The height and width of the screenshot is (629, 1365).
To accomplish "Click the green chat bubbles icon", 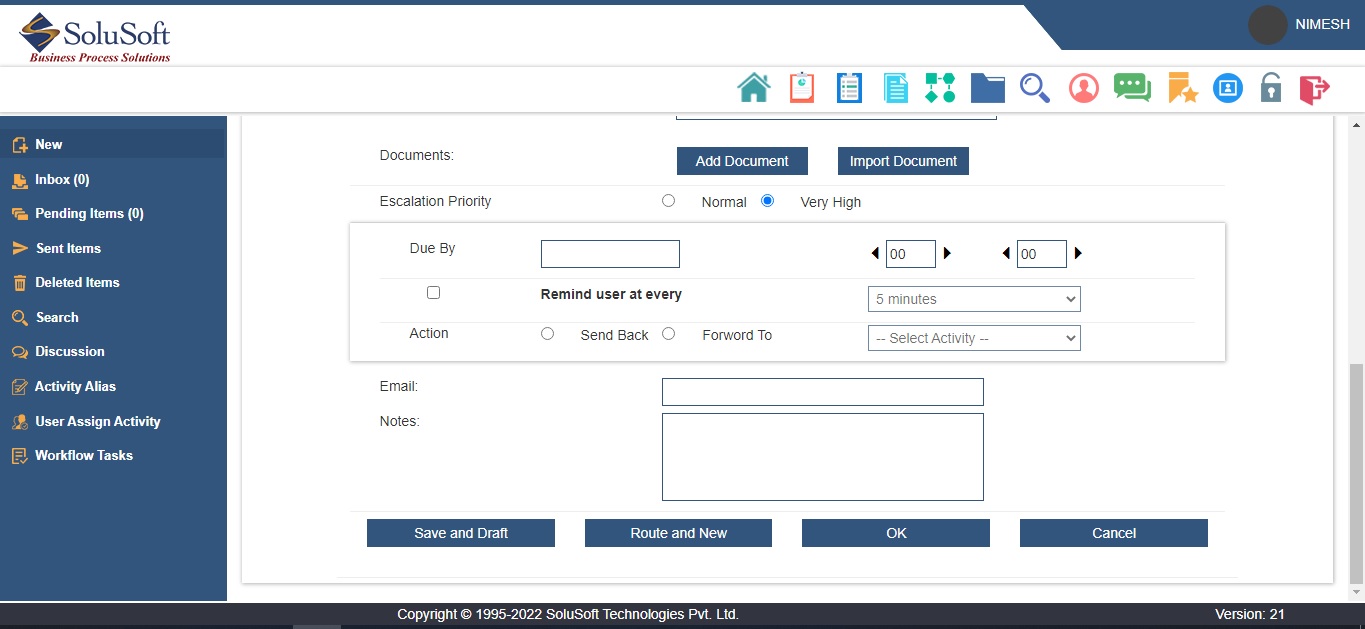I will [x=1132, y=88].
